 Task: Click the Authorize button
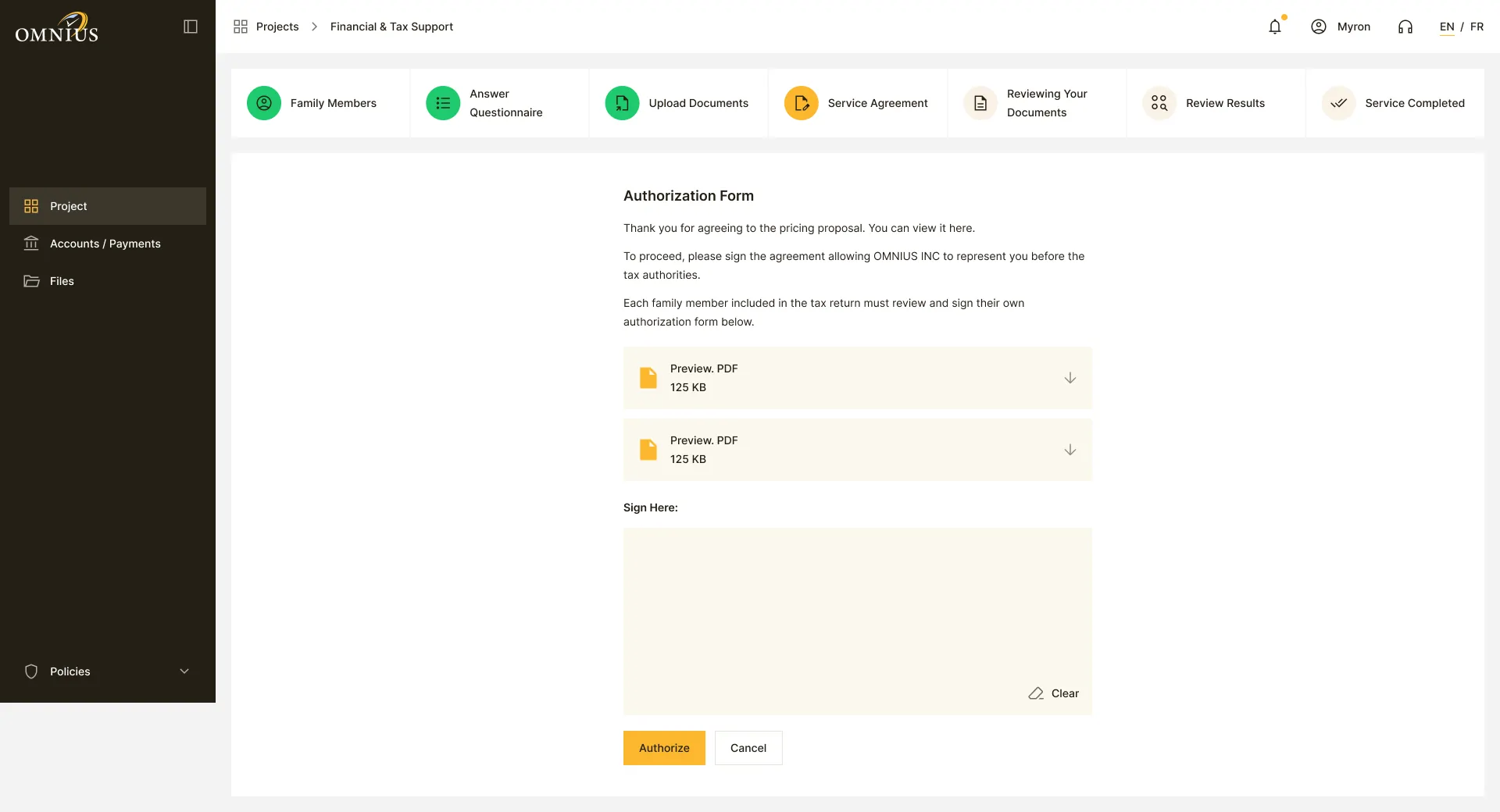tap(664, 748)
